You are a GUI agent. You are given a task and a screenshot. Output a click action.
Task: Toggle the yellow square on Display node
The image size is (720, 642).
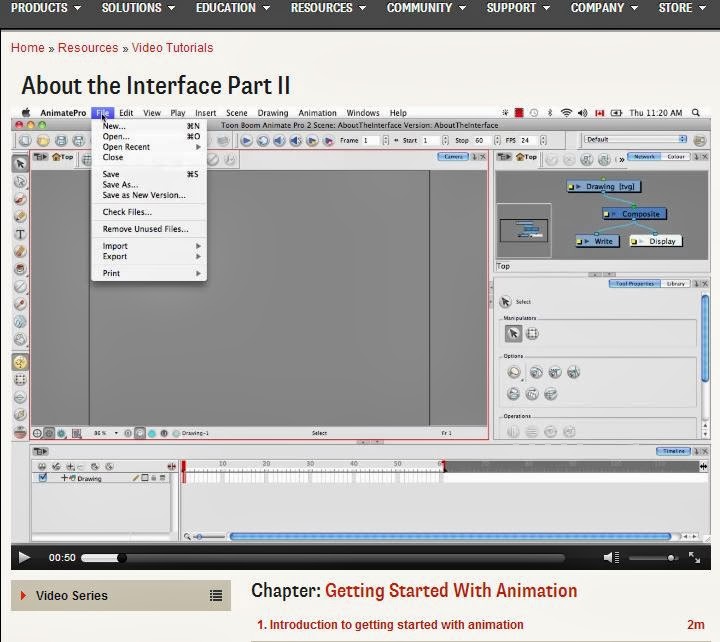634,242
